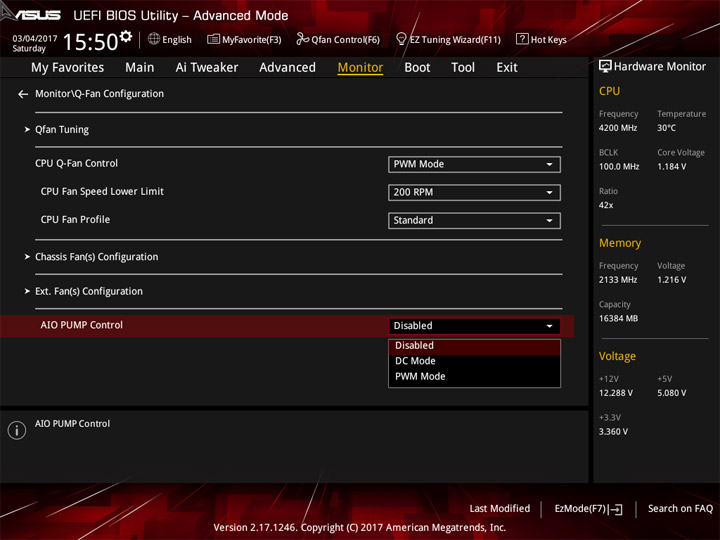The width and height of the screenshot is (720, 540).
Task: Click the Version 2.17.1246 copyright text
Action: (x=360, y=528)
